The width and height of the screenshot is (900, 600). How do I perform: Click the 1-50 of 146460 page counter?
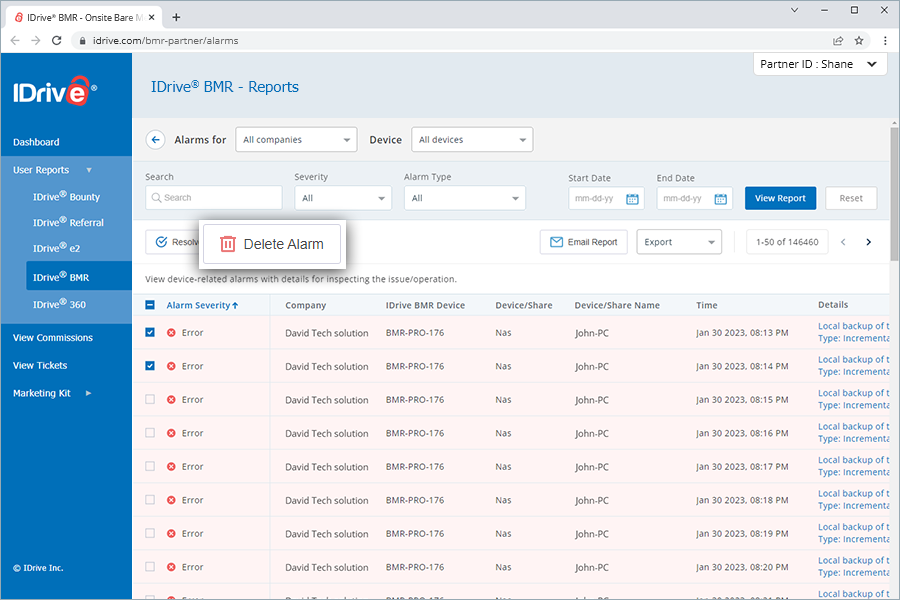787,242
